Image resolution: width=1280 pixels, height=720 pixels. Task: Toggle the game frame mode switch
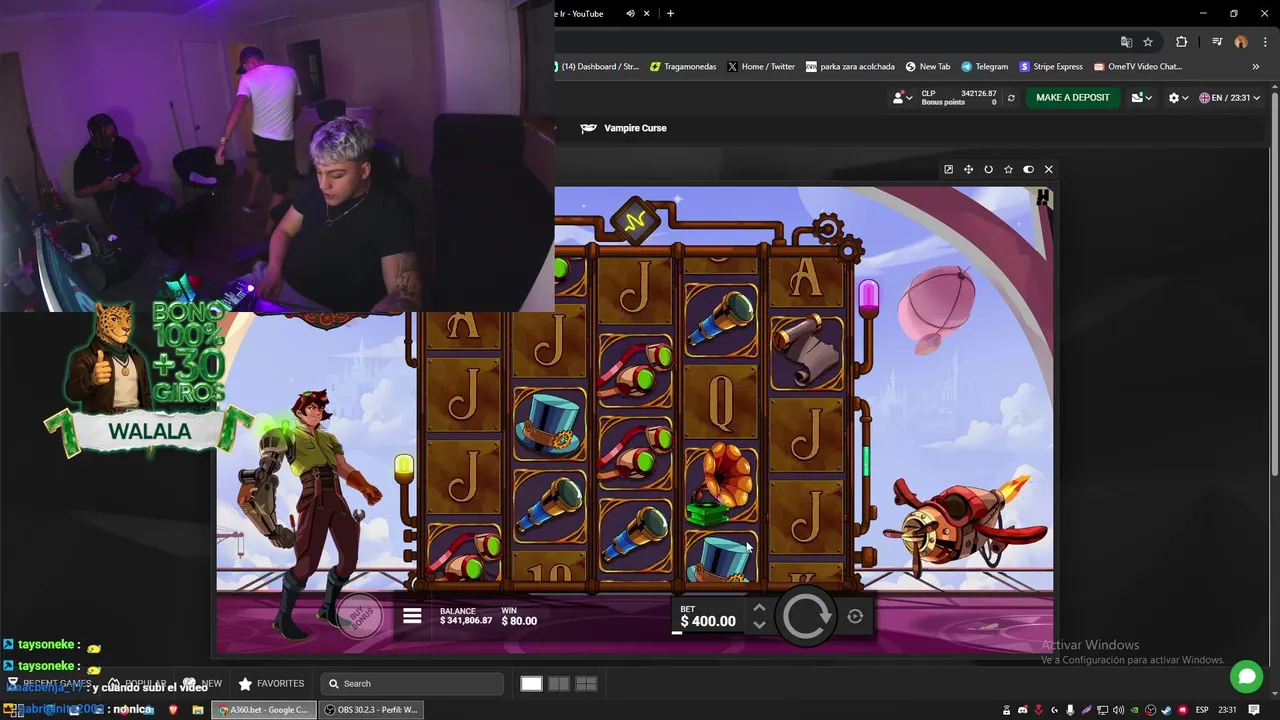pyautogui.click(x=1028, y=169)
